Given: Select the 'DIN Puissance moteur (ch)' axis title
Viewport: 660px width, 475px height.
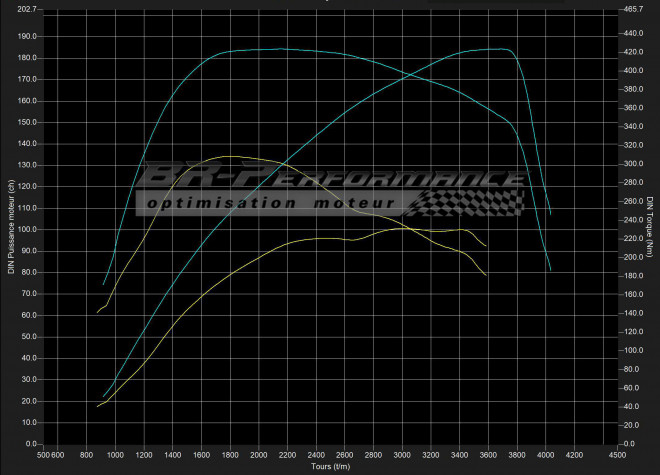Looking at the screenshot, I should 11,226.
